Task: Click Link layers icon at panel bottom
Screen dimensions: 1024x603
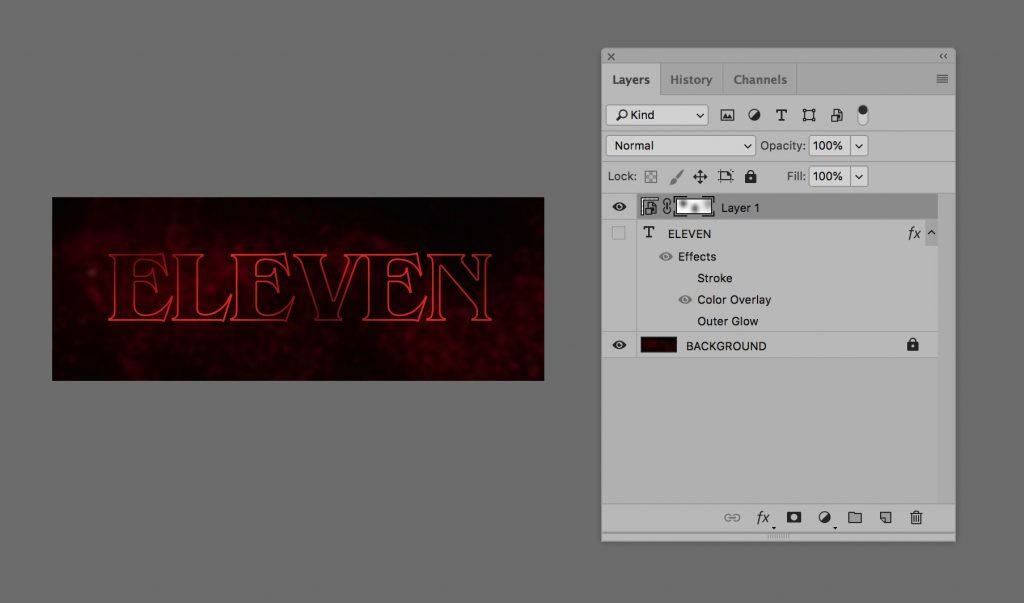Action: click(732, 517)
